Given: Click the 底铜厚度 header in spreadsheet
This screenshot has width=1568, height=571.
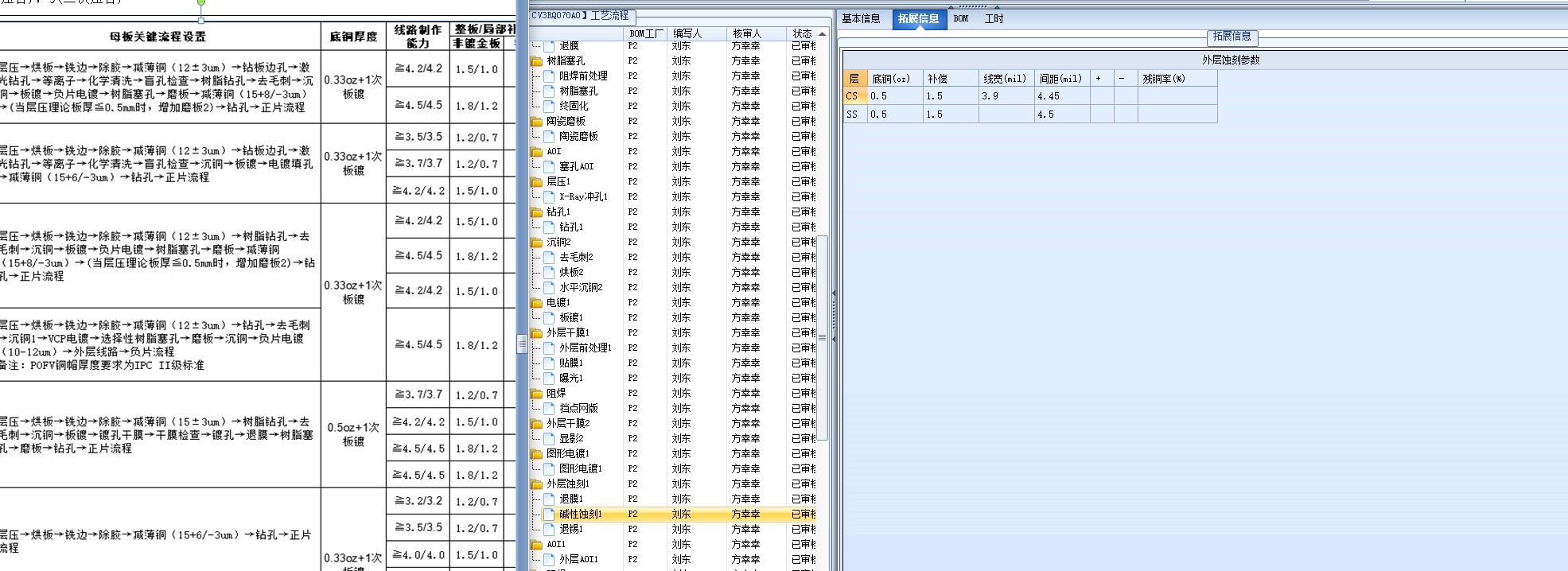Looking at the screenshot, I should (353, 37).
